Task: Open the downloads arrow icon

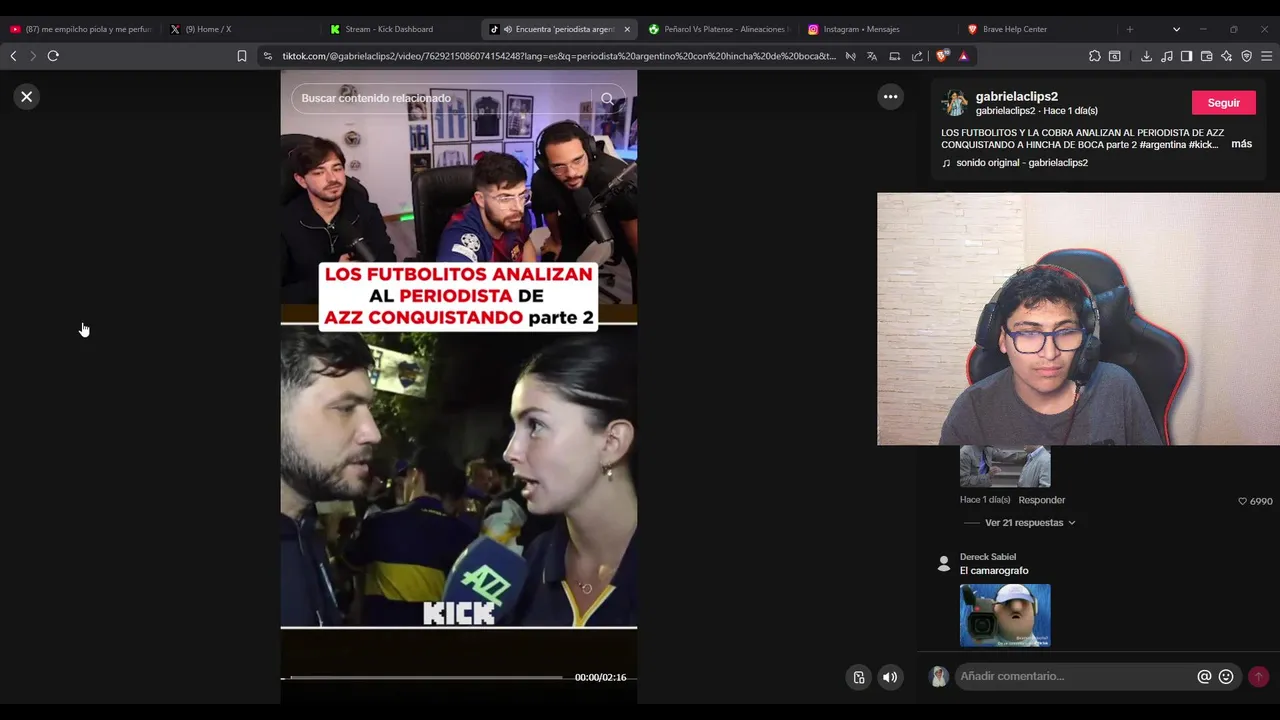Action: 1146,56
